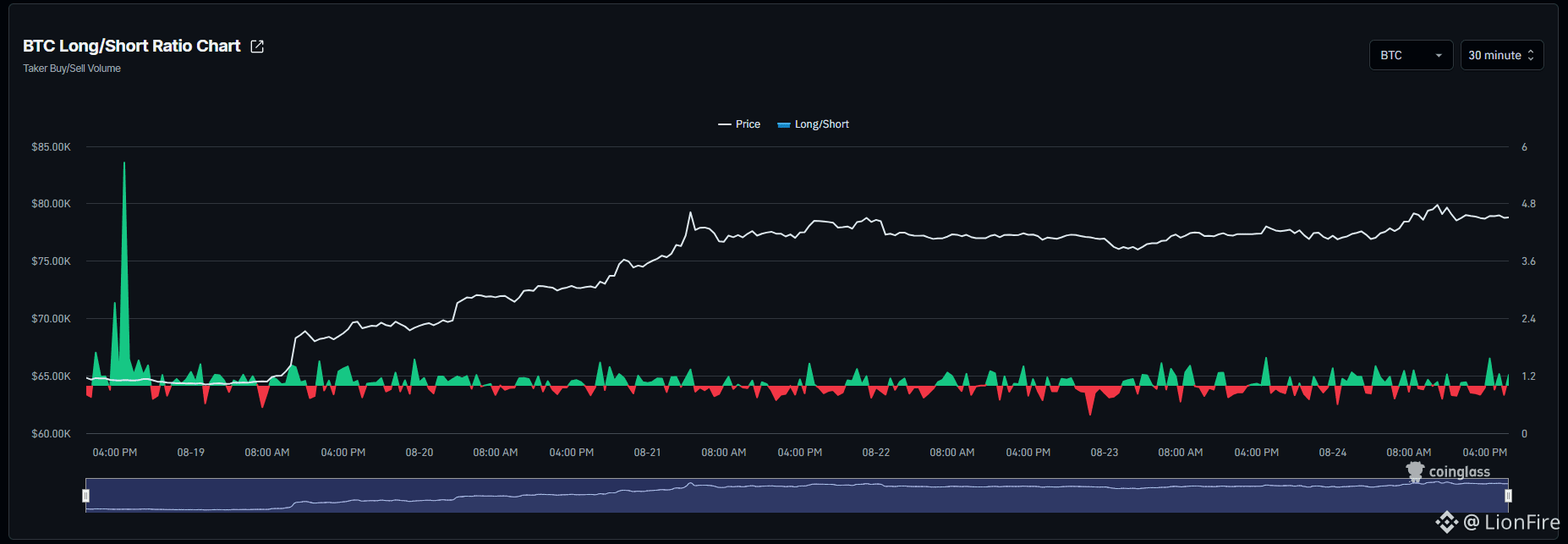Screen dimensions: 1568x544
Task: Grab left handle of range slider
Action: point(85,496)
